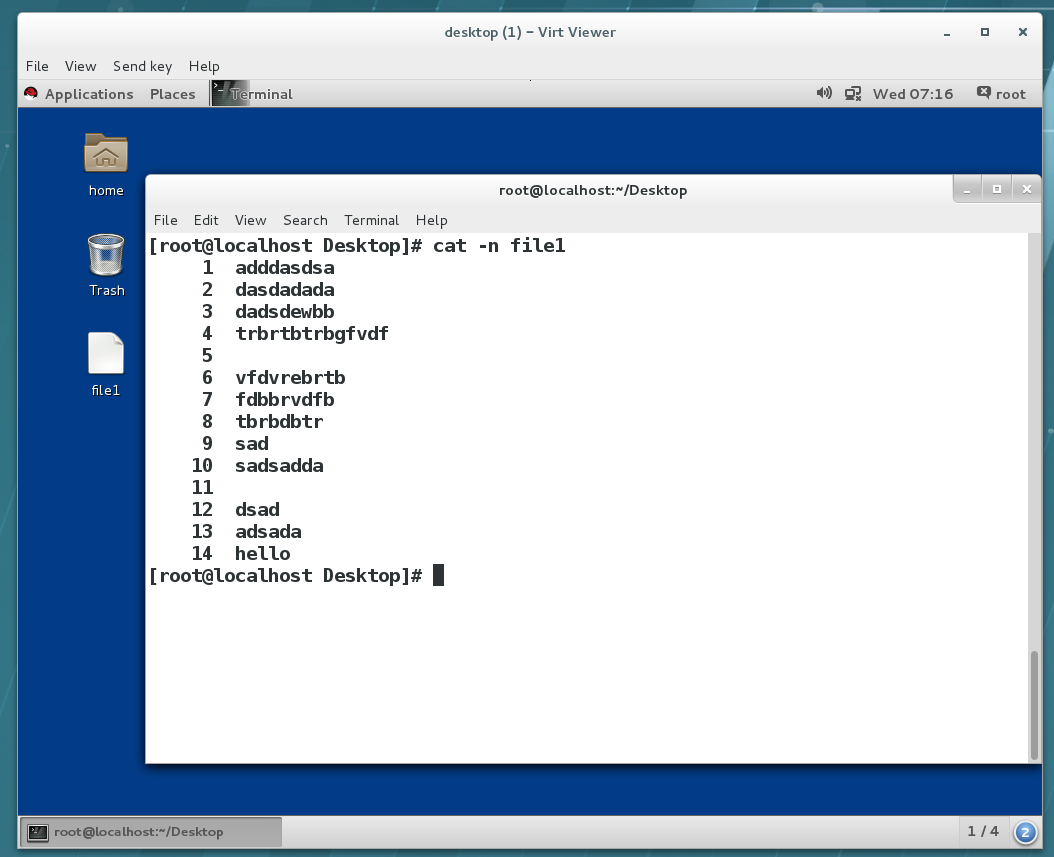
Task: Click the Wed 07:16 clock
Action: point(913,94)
